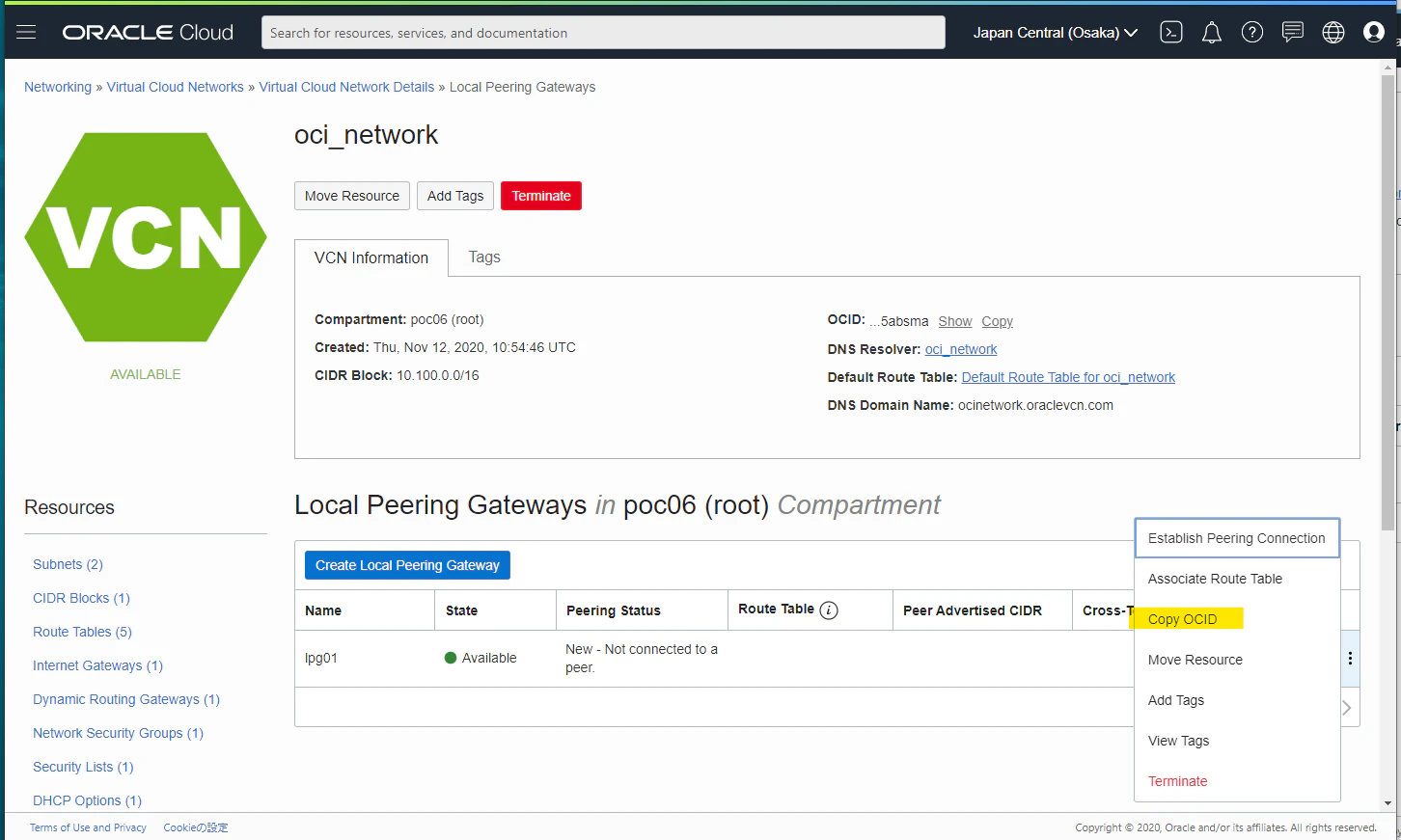The width and height of the screenshot is (1401, 840).
Task: Click the scrollbar up arrow
Action: [x=1387, y=66]
